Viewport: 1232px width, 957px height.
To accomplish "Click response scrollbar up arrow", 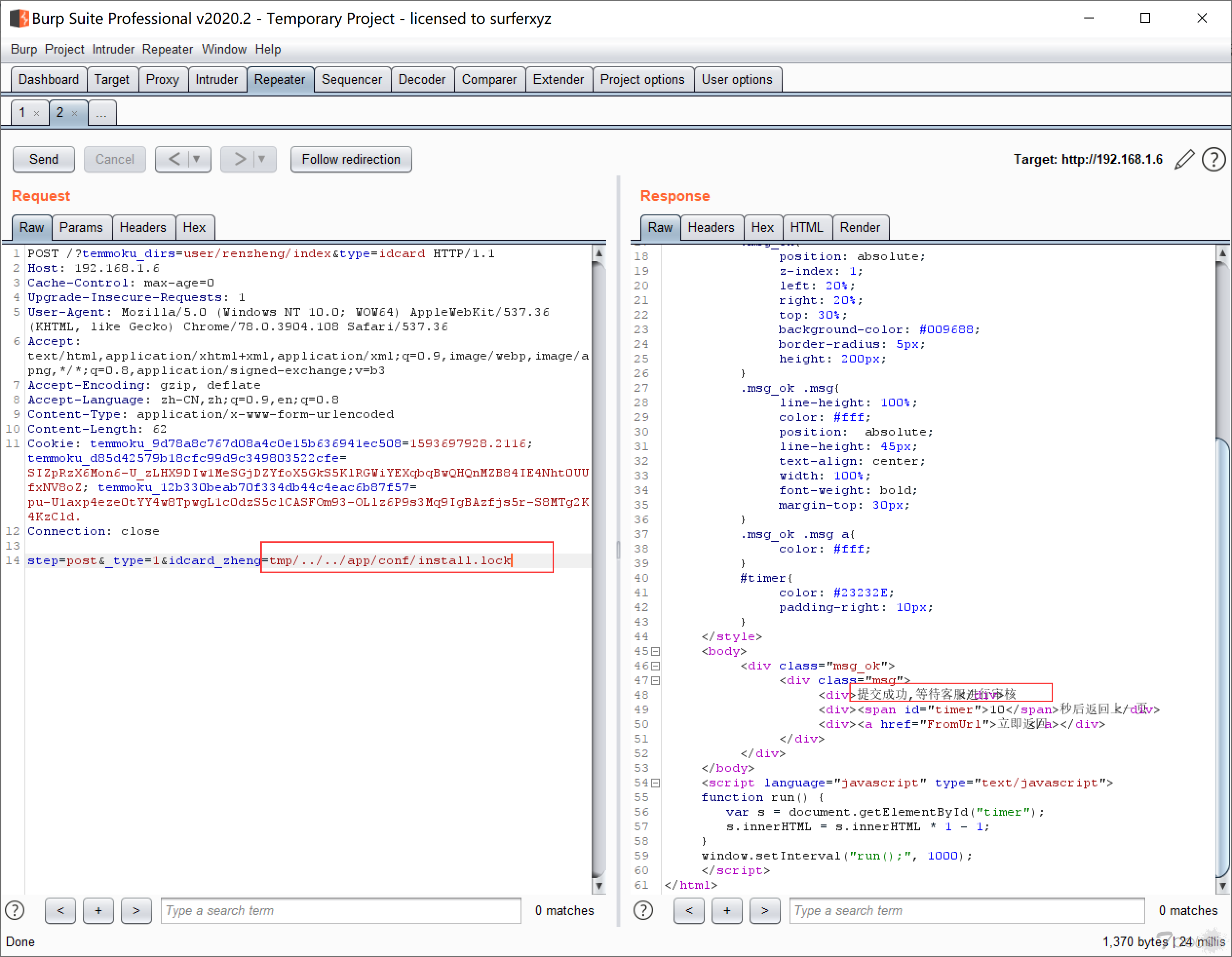I will pos(1222,253).
